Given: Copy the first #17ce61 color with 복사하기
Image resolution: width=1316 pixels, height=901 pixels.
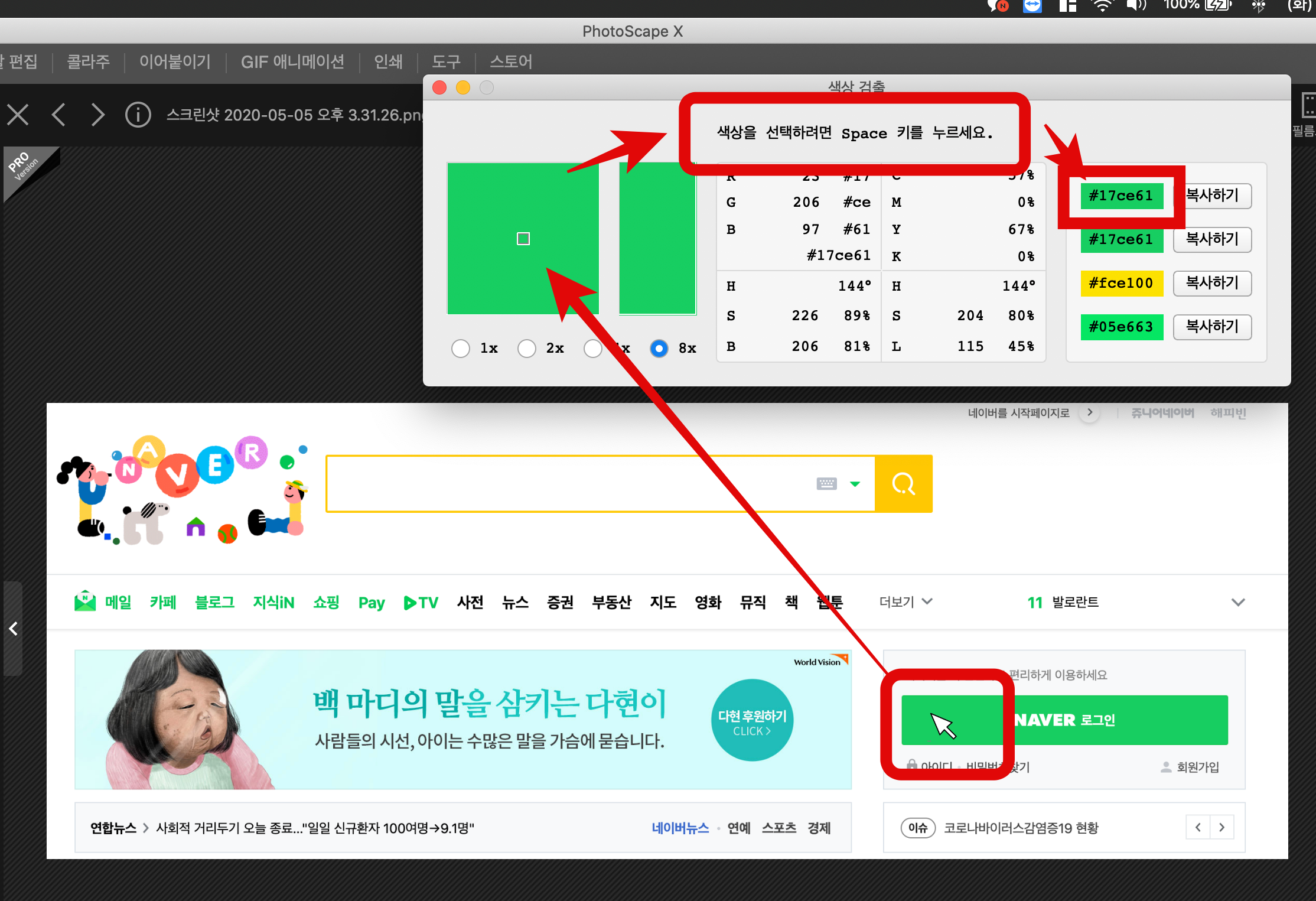Looking at the screenshot, I should point(1212,196).
